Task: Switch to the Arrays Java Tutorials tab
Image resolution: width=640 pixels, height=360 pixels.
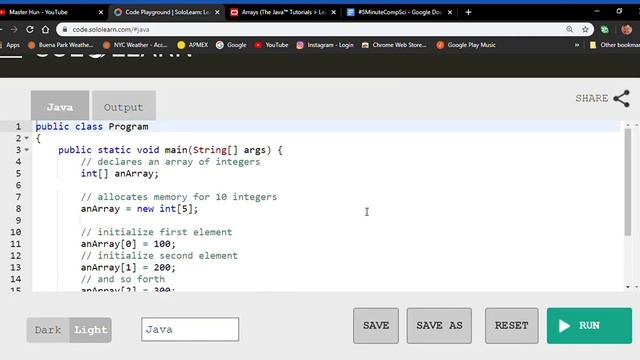Action: tap(282, 12)
